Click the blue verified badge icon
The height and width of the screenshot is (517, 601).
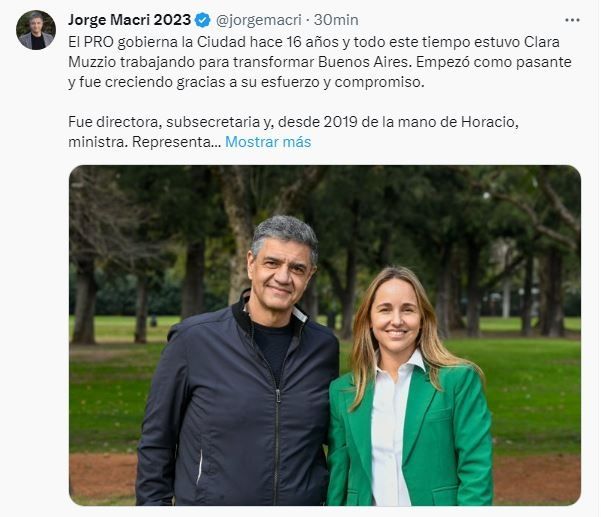click(203, 20)
